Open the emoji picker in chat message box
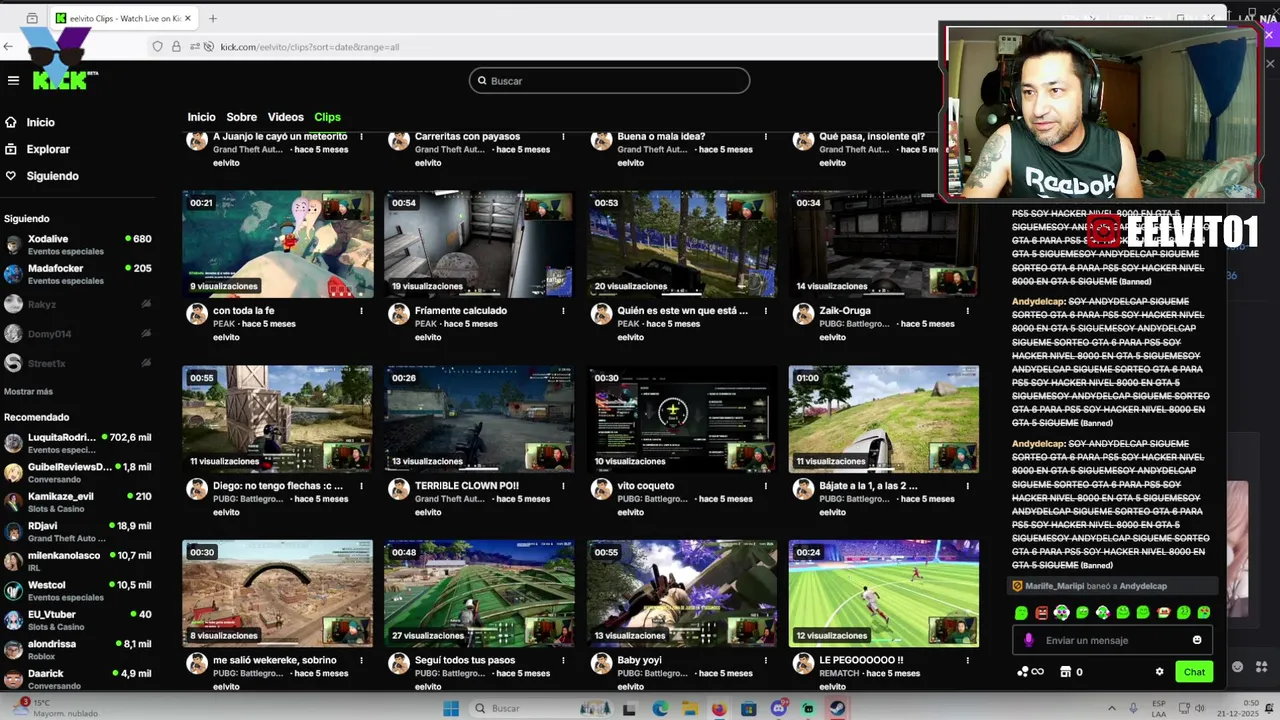The image size is (1280, 720). 1197,640
